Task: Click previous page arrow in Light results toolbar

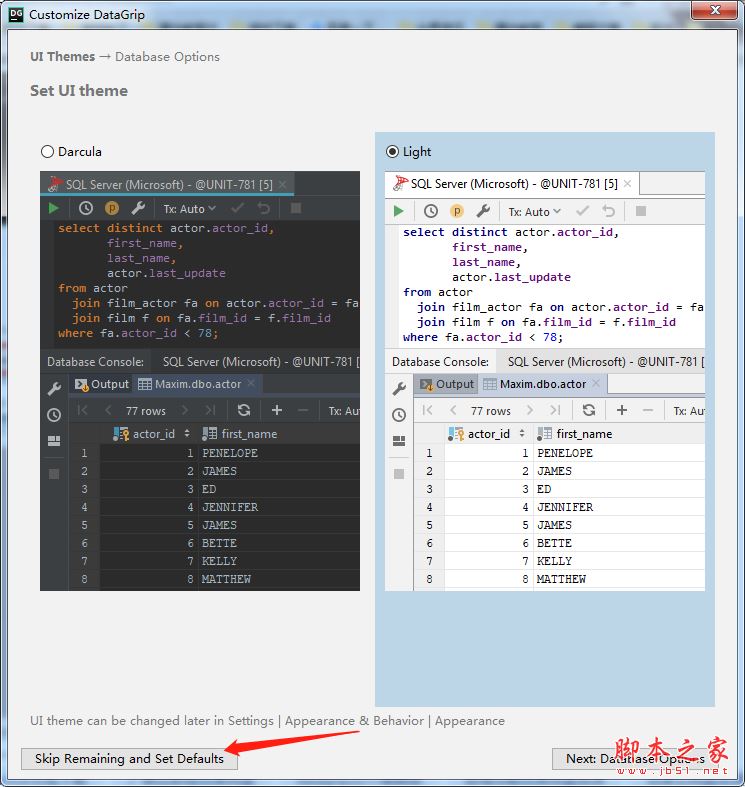Action: coord(453,411)
